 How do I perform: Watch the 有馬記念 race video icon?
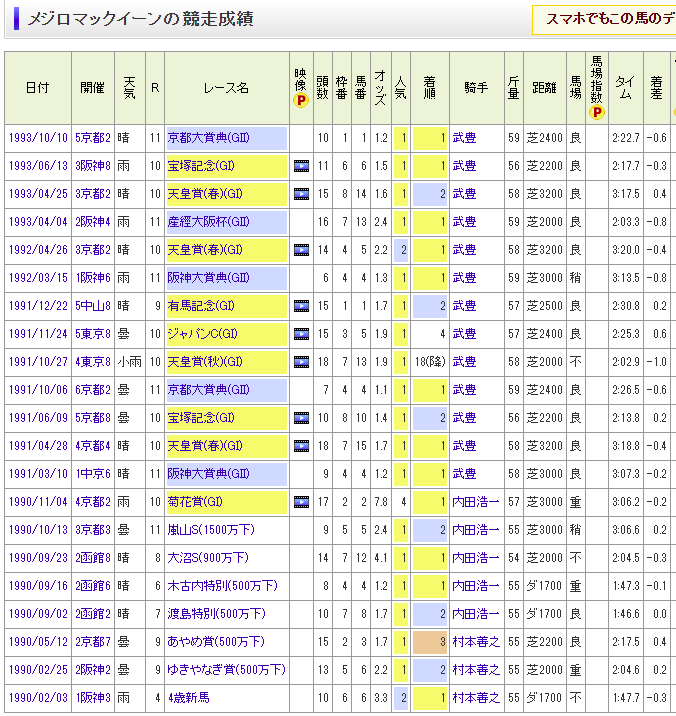click(300, 306)
